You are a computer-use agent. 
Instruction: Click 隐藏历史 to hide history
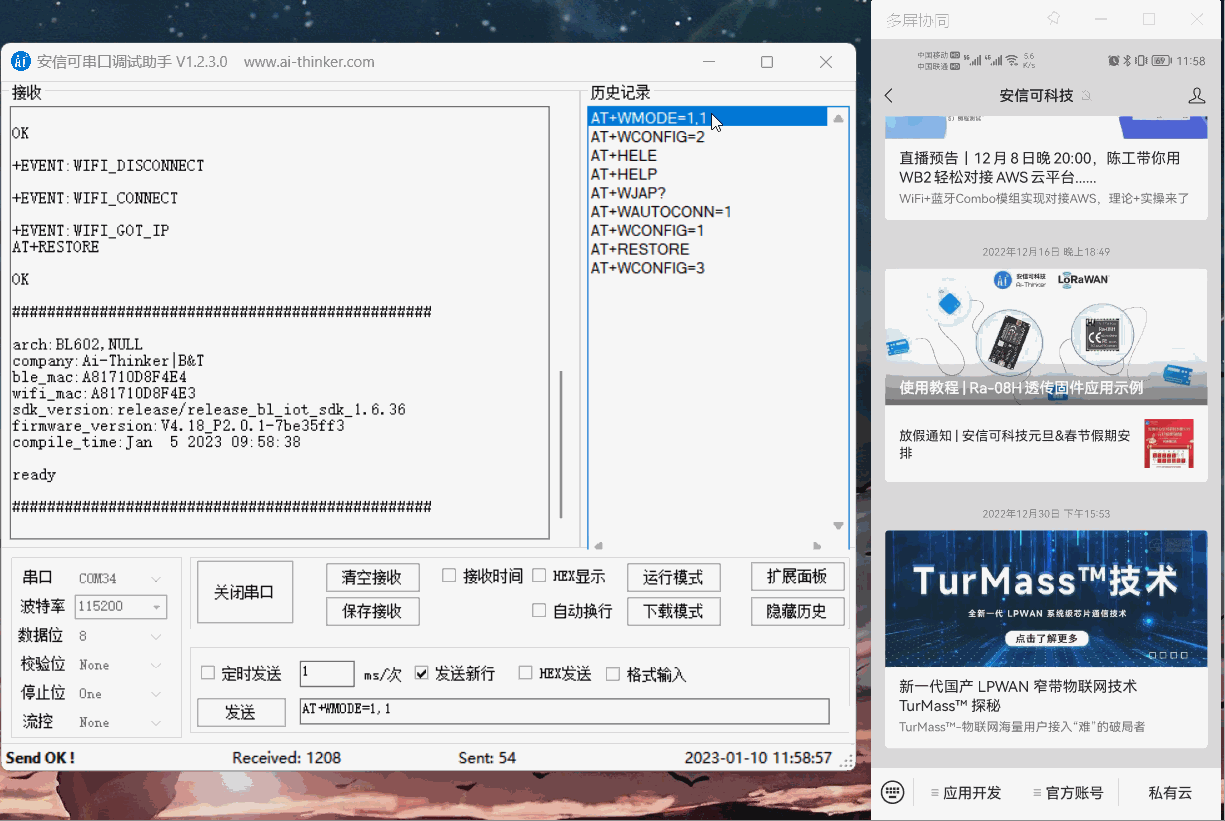797,611
